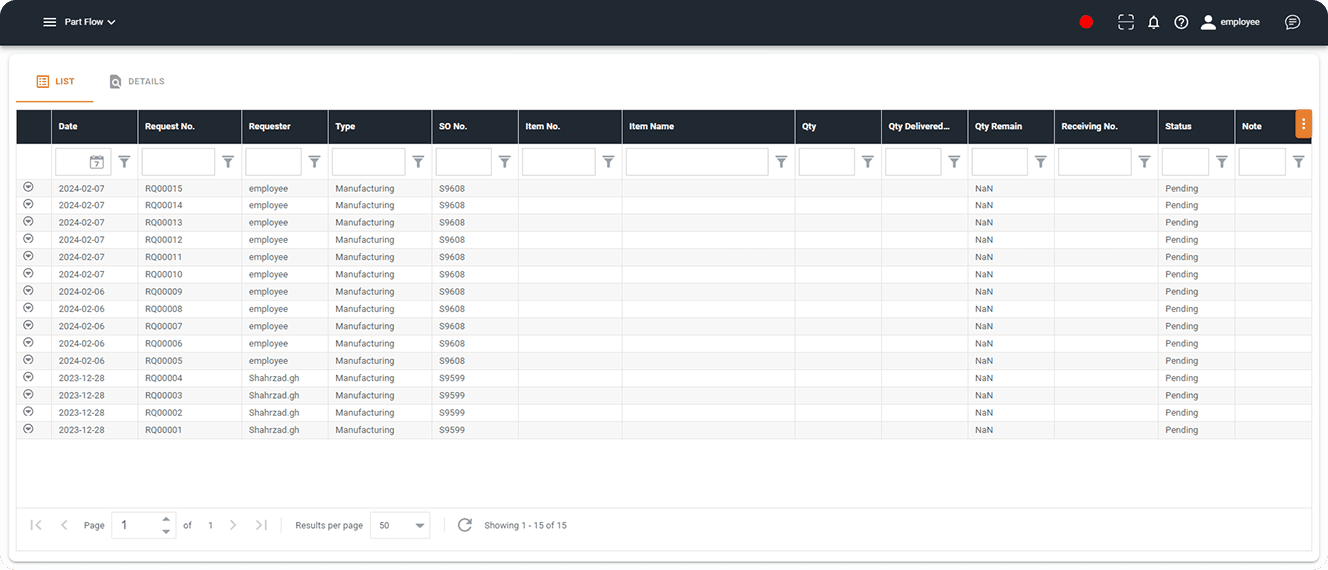
Task: Click the Qty Delivered filter icon
Action: click(x=954, y=162)
